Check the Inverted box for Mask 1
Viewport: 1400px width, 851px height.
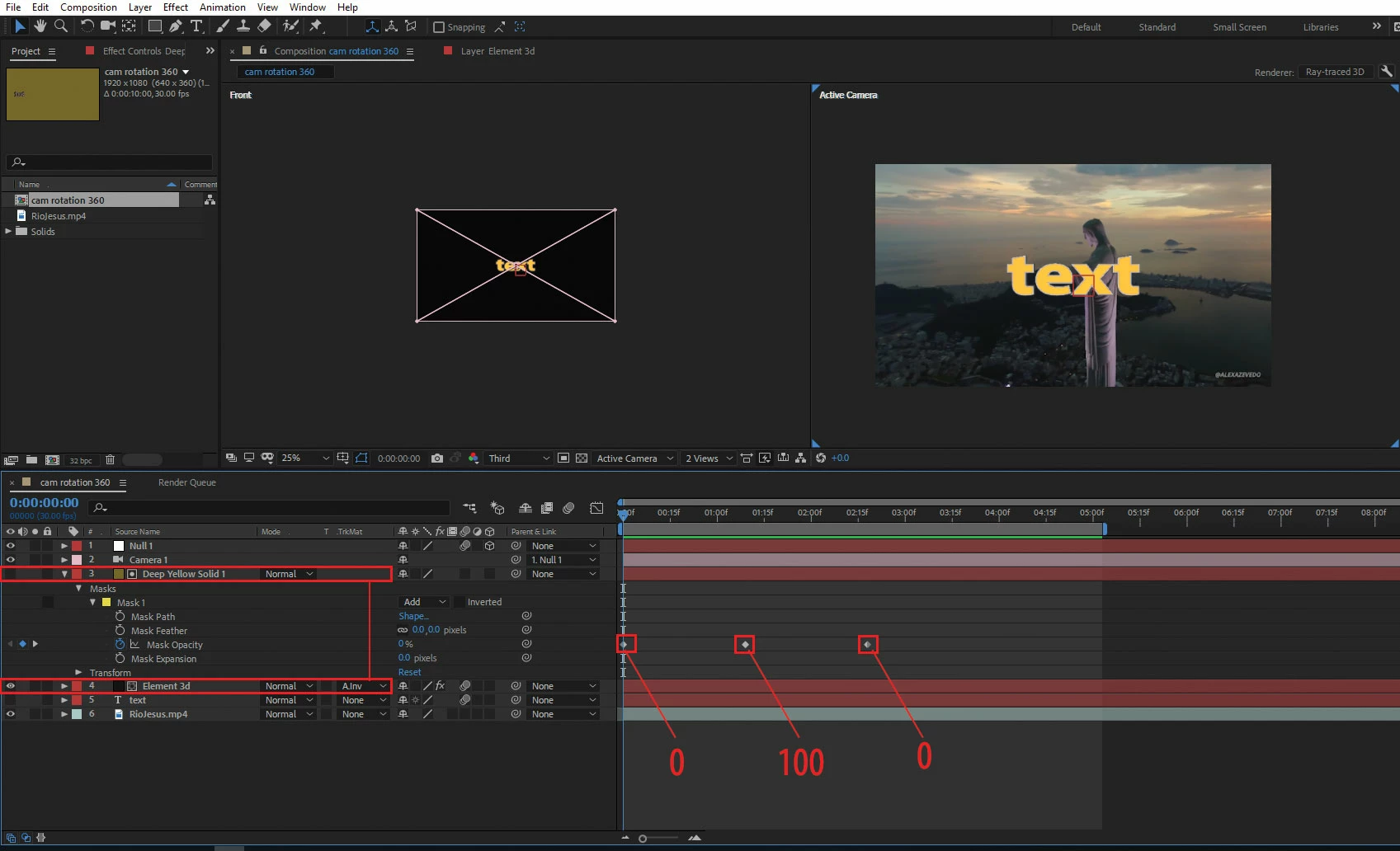[x=460, y=602]
